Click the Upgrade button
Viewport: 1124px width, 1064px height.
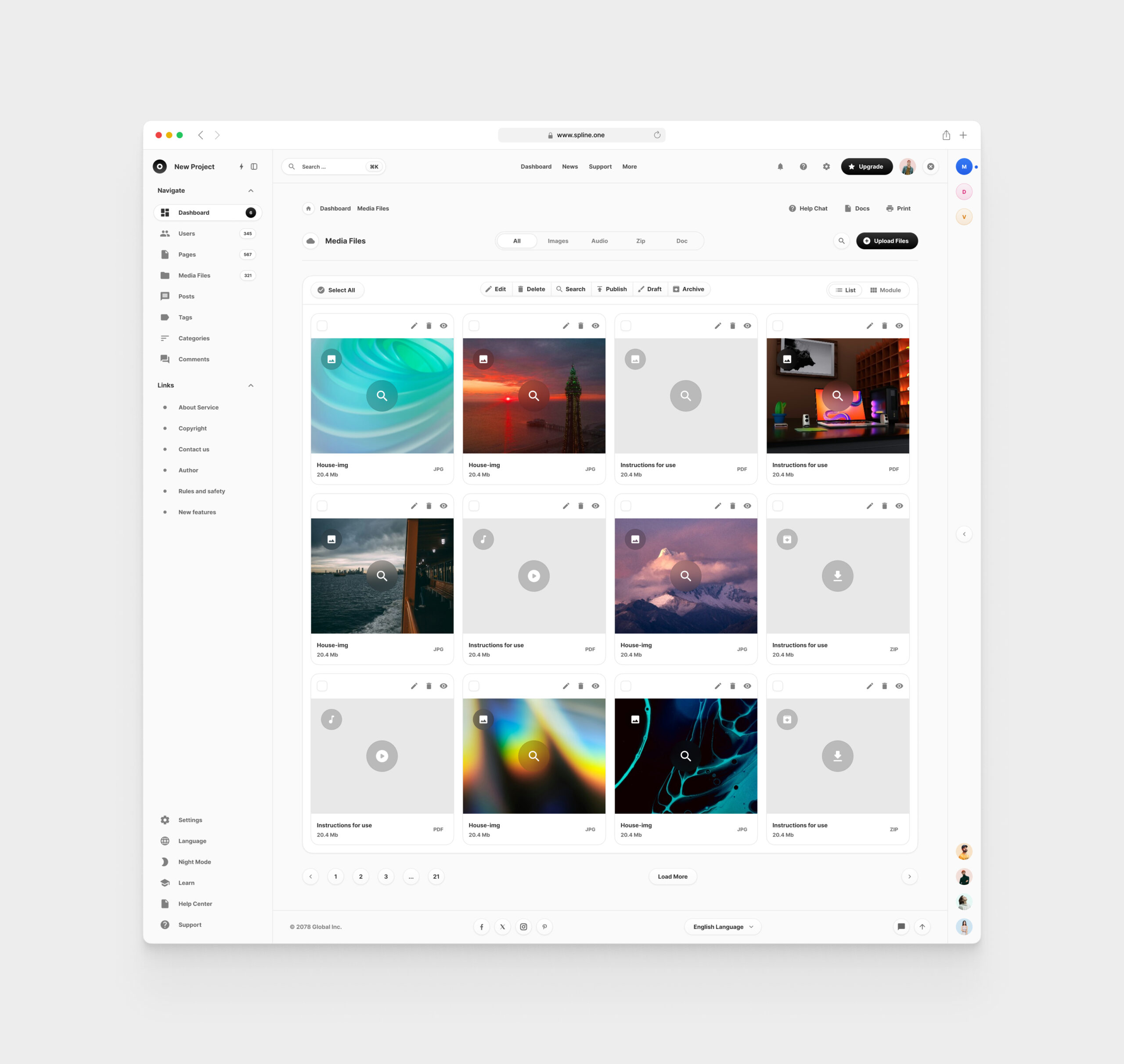(866, 167)
